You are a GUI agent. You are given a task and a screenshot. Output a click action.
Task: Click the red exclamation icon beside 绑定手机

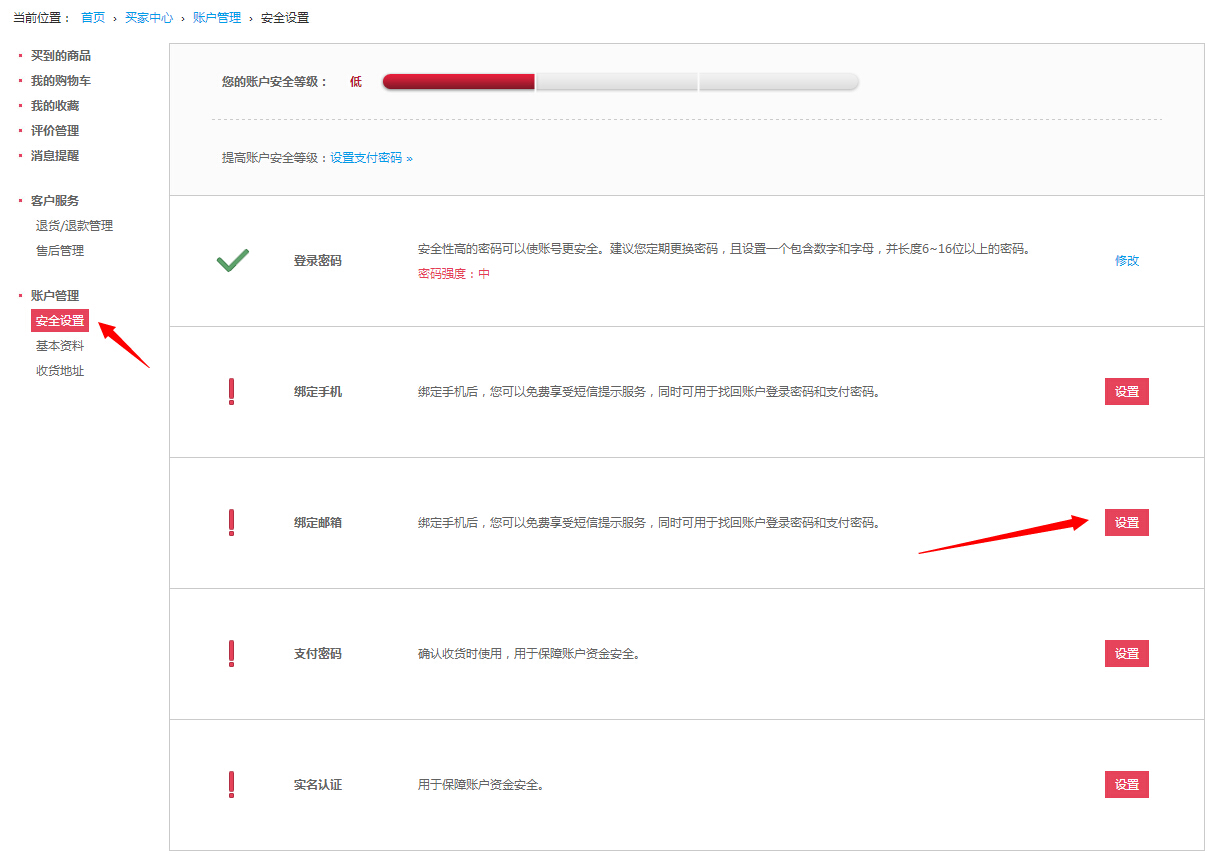pyautogui.click(x=231, y=392)
